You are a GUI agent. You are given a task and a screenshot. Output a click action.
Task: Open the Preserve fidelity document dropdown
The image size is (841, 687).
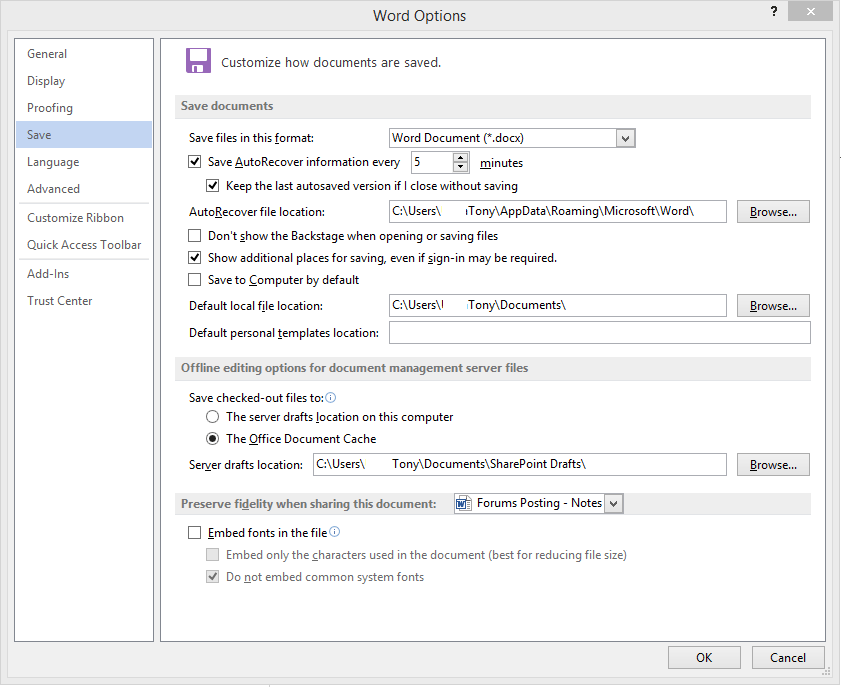click(x=611, y=503)
